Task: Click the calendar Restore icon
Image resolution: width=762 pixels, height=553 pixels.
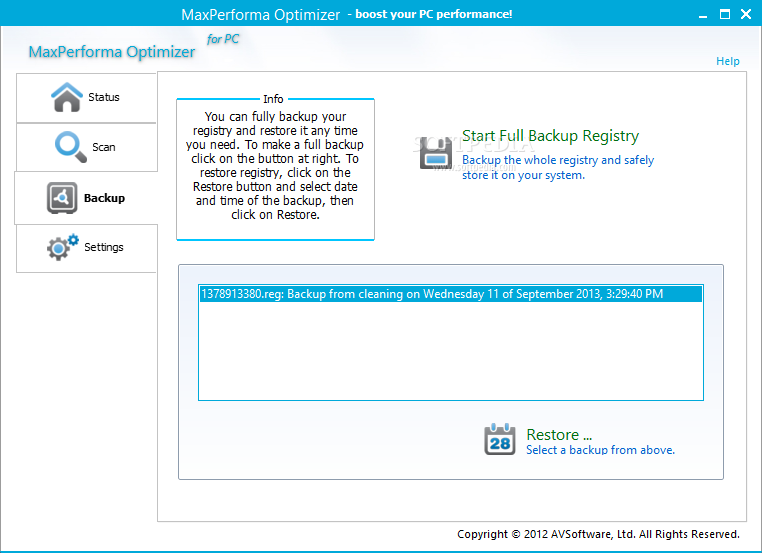Action: click(500, 439)
